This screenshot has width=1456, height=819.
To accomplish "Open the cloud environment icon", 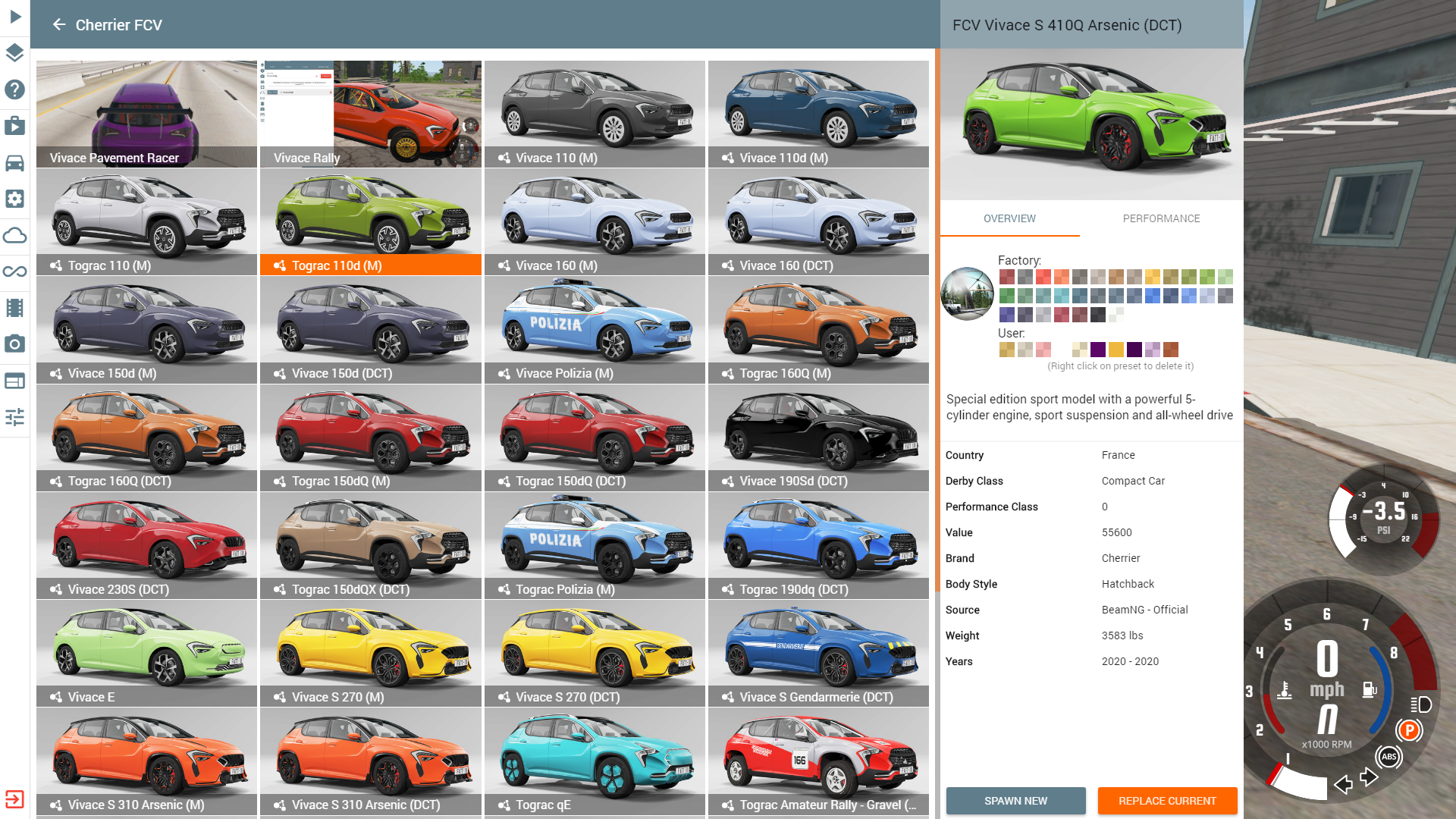I will point(15,235).
